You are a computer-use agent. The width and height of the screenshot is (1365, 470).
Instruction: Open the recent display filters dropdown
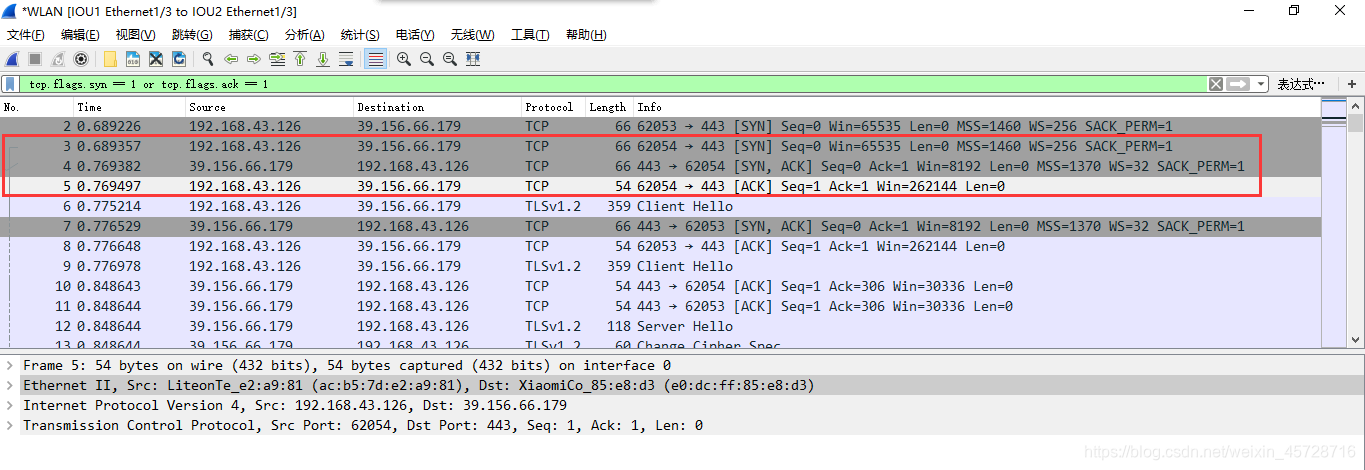click(1261, 84)
